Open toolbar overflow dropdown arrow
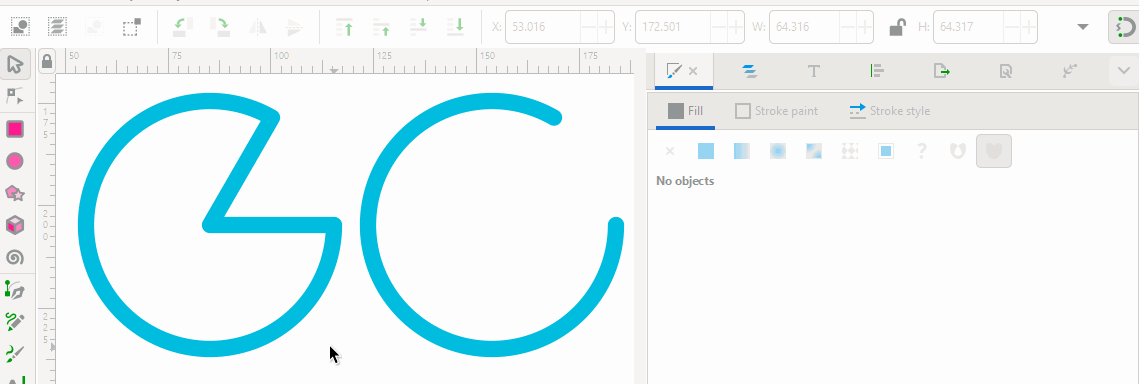This screenshot has width=1139, height=384. pos(1083,28)
